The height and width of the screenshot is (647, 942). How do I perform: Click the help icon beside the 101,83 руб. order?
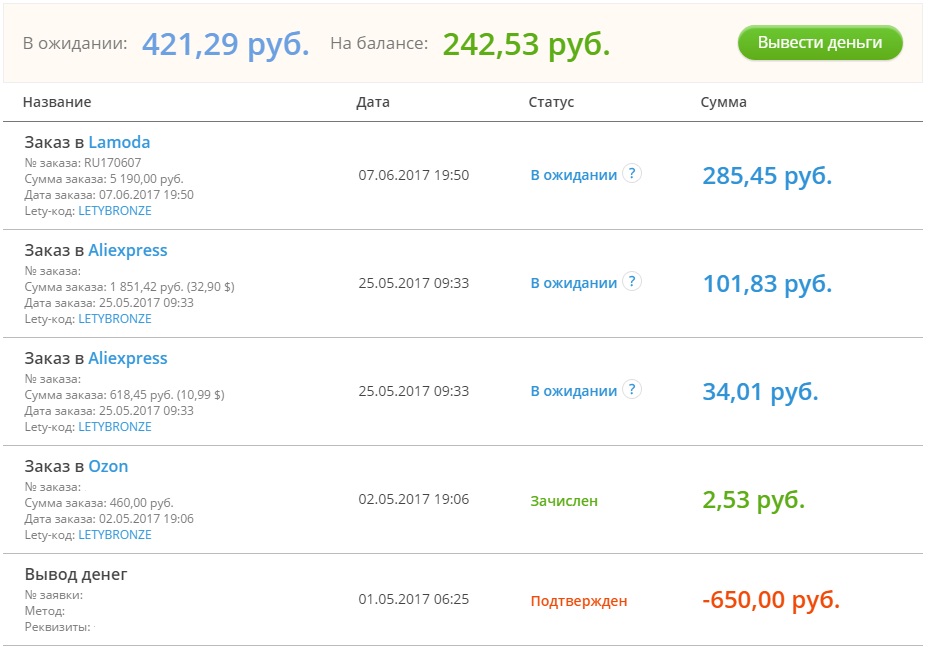[x=631, y=282]
